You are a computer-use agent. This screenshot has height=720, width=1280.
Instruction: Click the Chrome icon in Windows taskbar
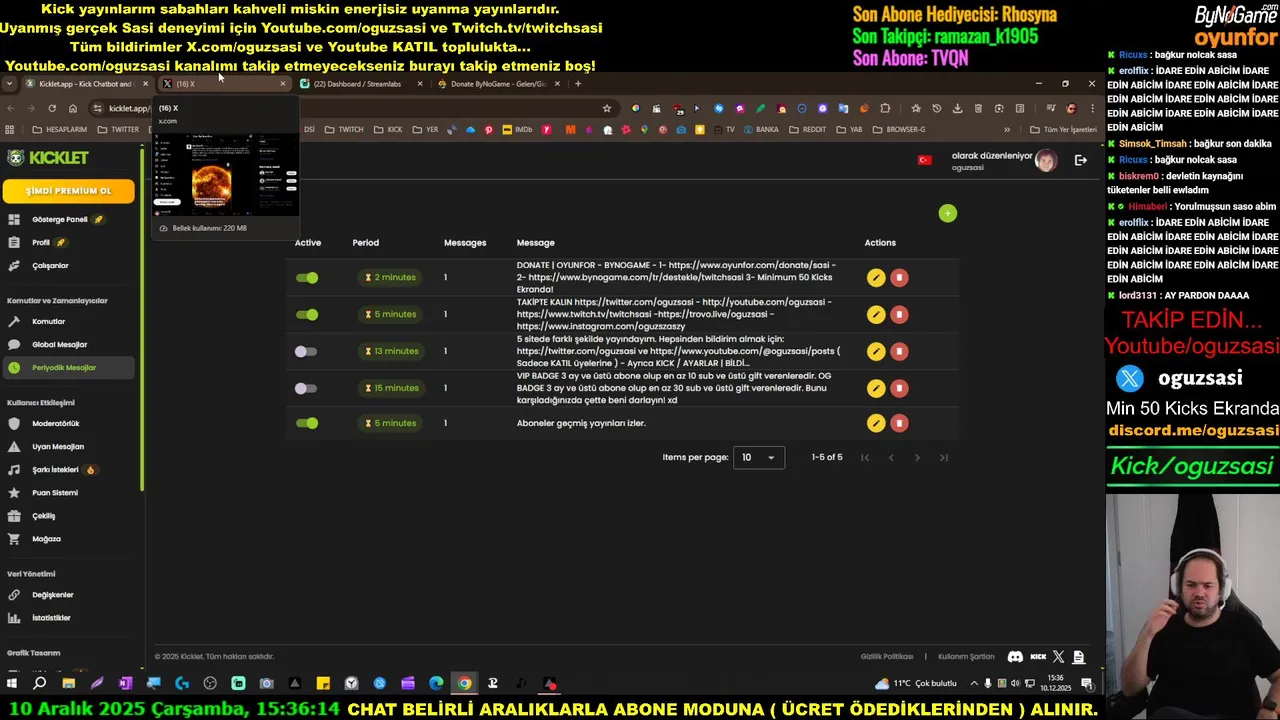tap(464, 684)
